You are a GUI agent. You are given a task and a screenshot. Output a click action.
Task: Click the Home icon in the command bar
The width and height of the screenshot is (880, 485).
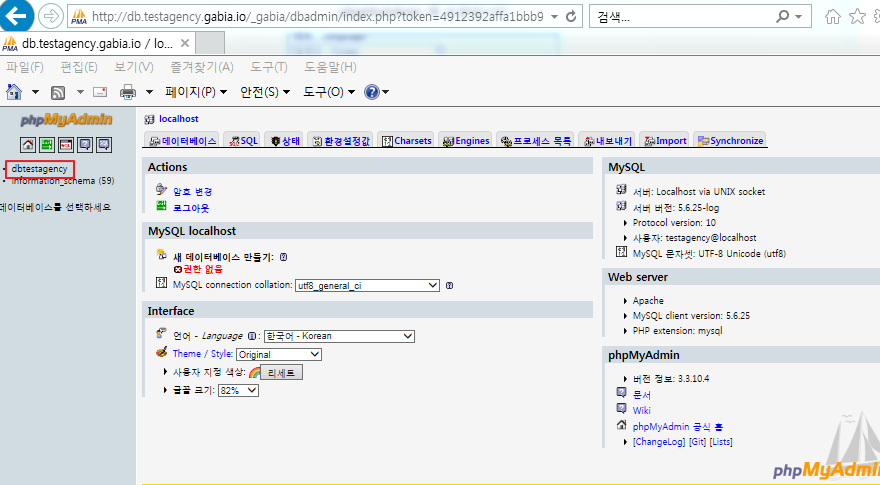point(14,91)
